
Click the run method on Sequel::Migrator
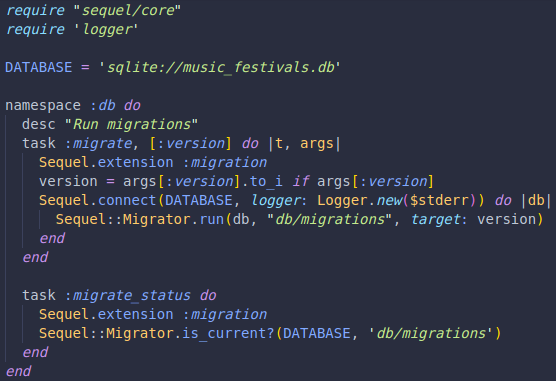[212, 219]
